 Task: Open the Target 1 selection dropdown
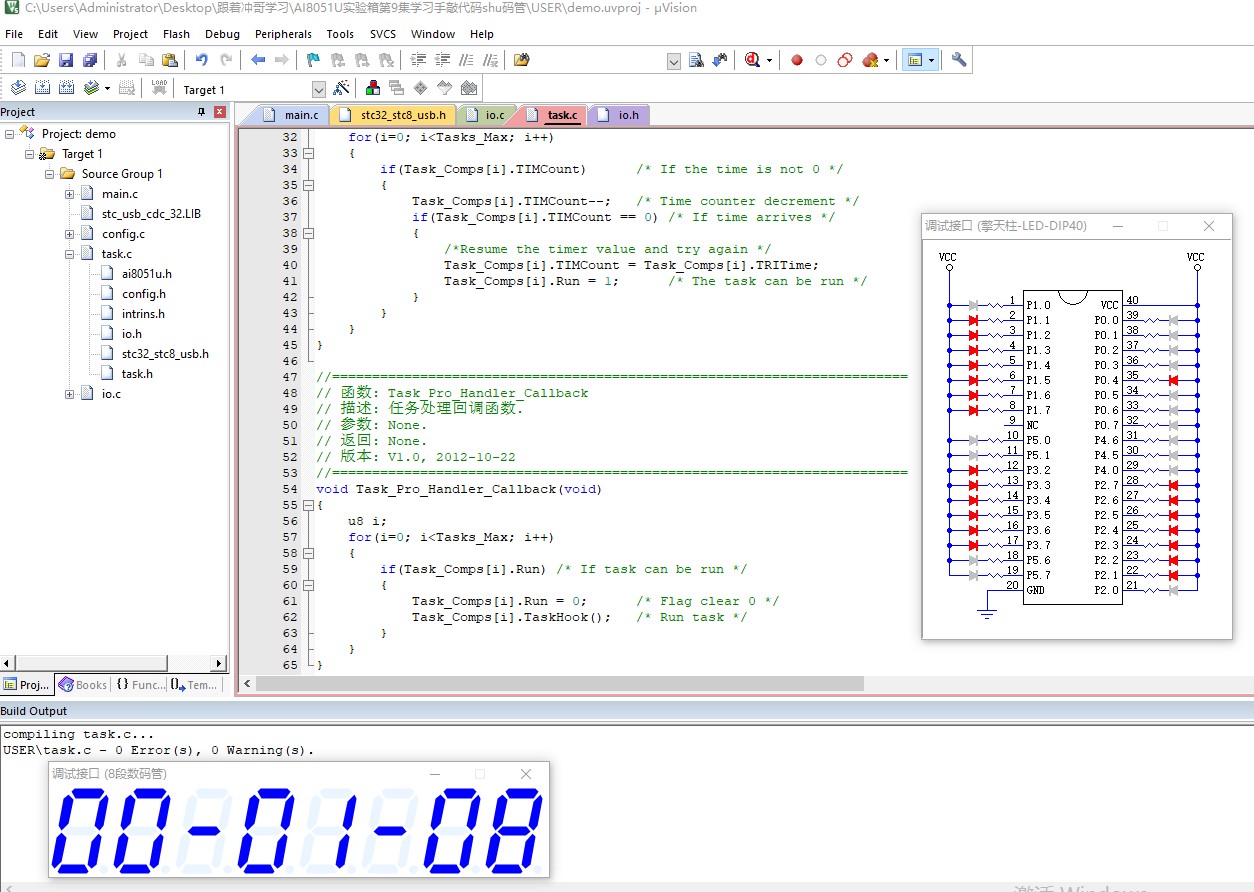(x=319, y=89)
